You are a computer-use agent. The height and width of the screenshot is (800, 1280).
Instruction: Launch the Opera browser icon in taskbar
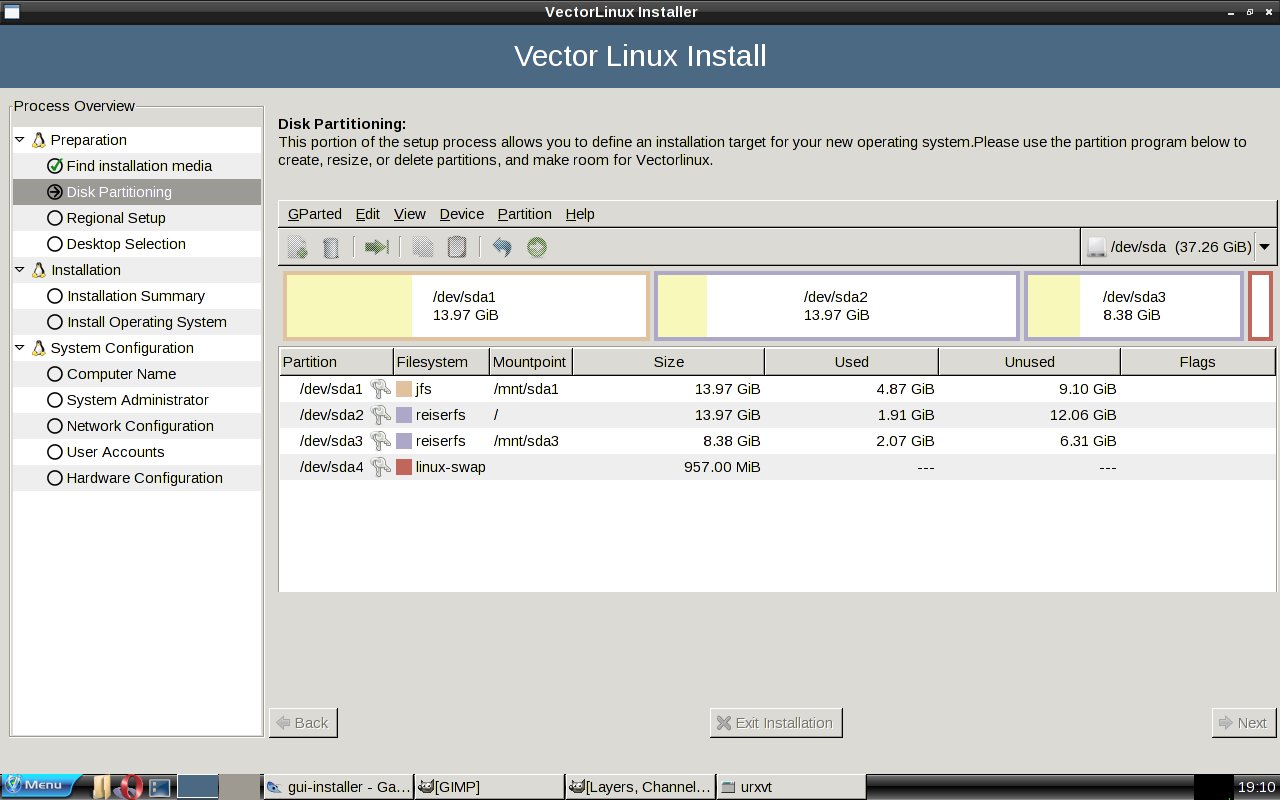click(x=129, y=787)
